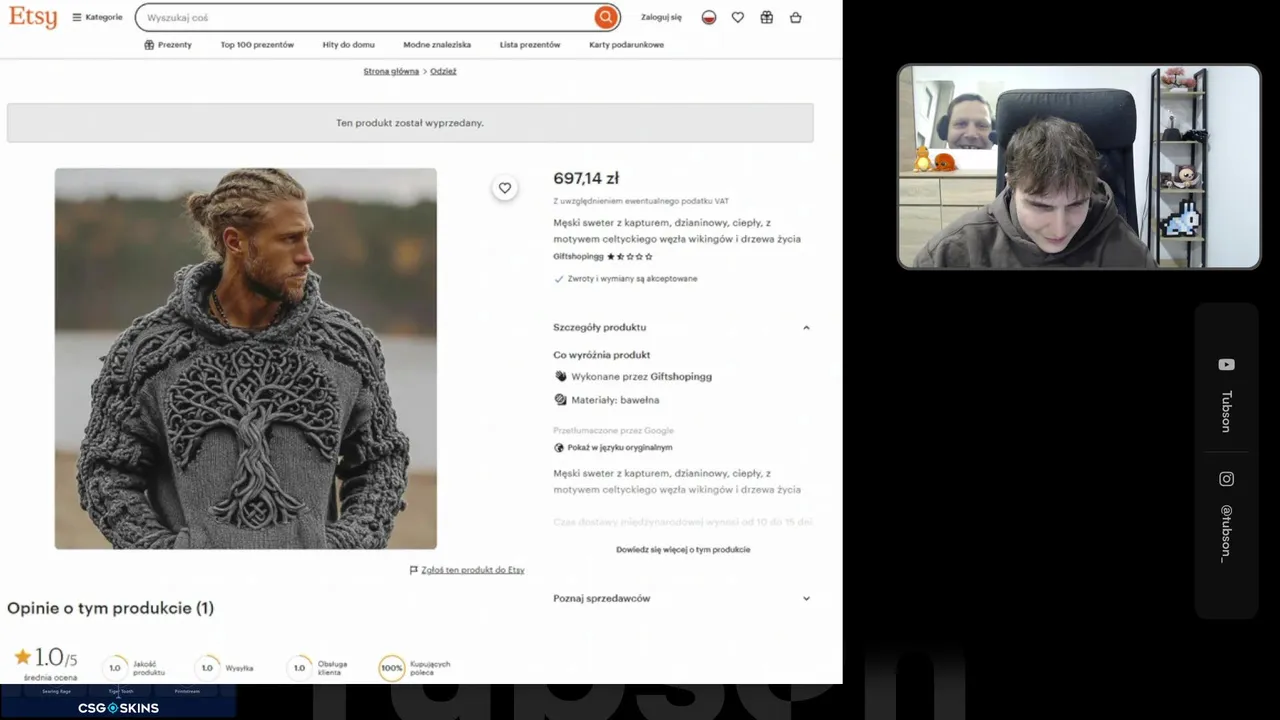1280x720 pixels.
Task: Click the globe icon beside 'Pokaż w języku oryginalnym'
Action: tap(559, 448)
